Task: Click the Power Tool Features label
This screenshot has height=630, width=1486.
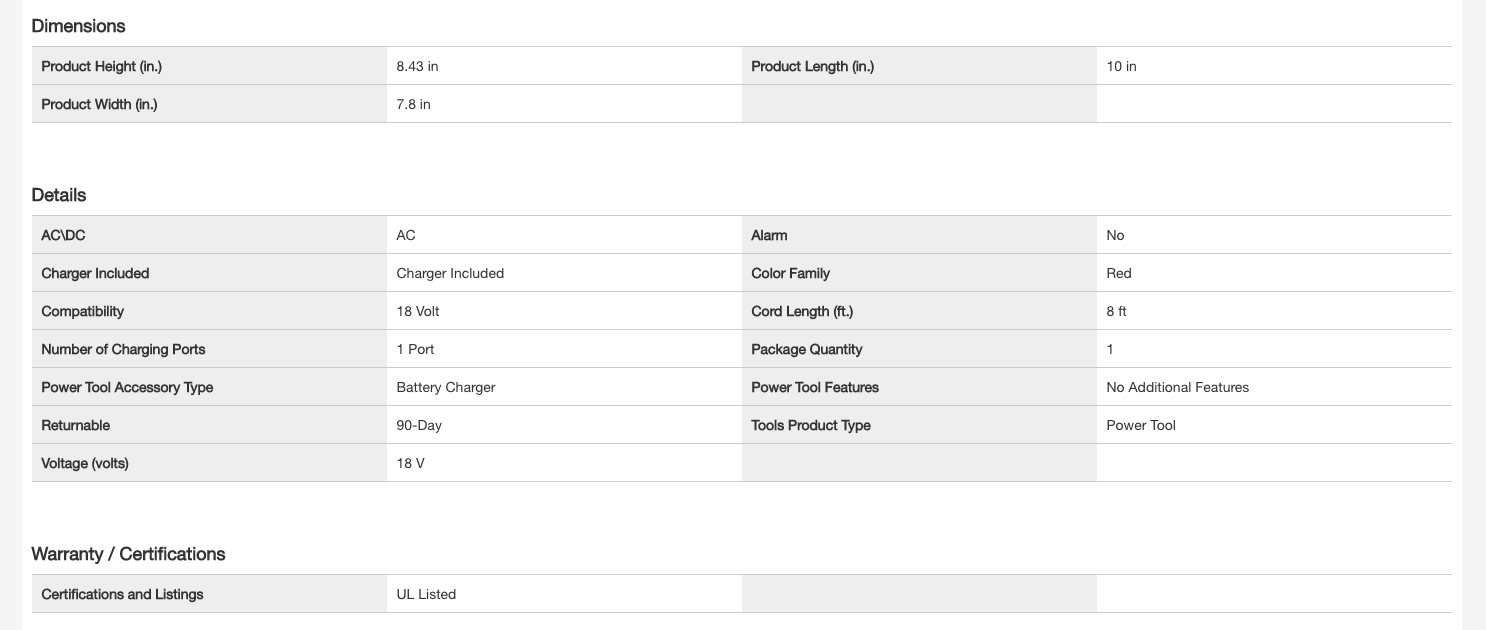Action: pyautogui.click(x=815, y=388)
